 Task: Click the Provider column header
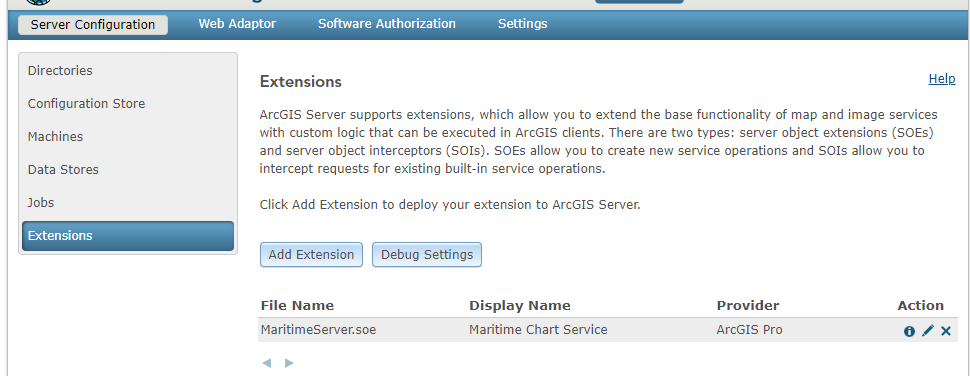(748, 306)
